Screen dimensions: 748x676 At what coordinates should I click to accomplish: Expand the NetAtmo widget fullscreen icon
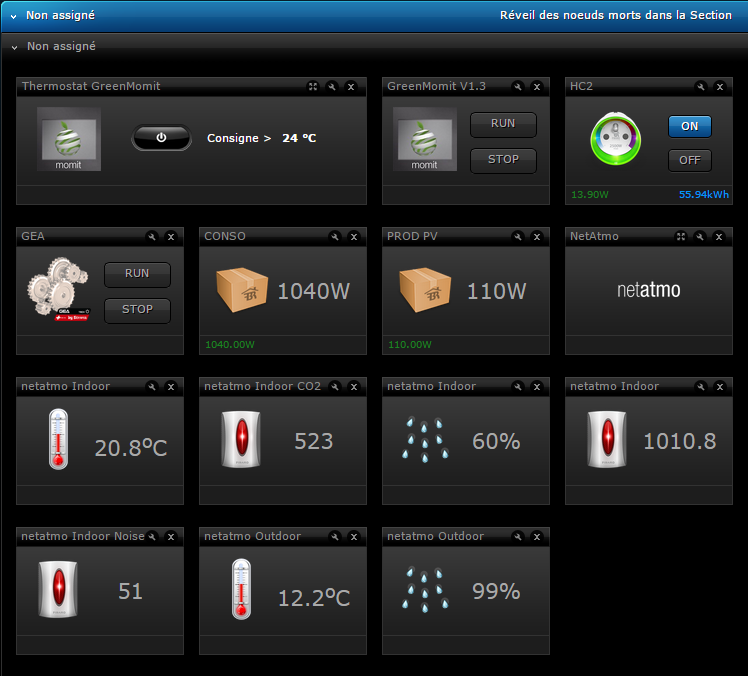click(x=681, y=237)
